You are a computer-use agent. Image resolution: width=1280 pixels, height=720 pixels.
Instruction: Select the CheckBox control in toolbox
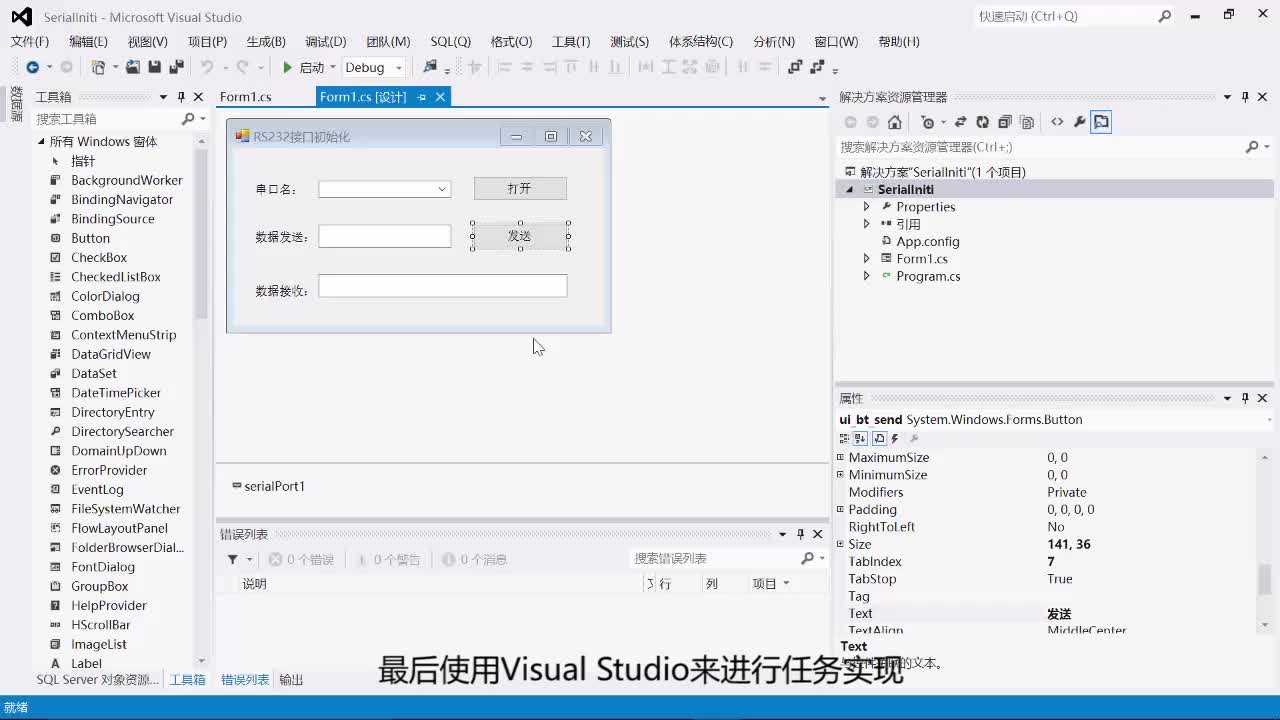pyautogui.click(x=99, y=257)
